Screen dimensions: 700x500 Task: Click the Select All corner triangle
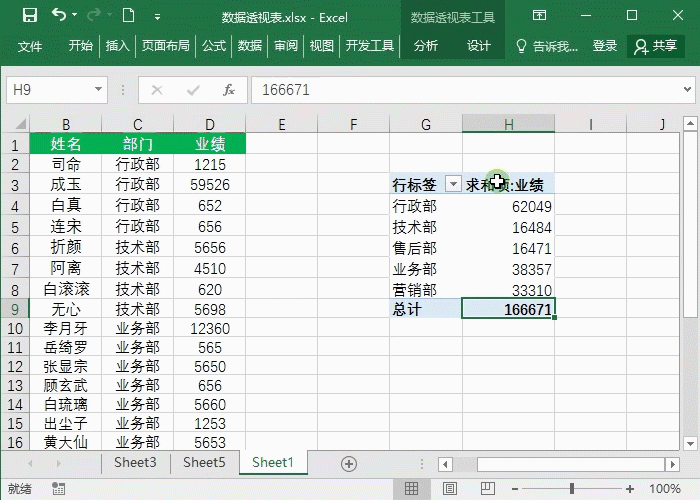pyautogui.click(x=20, y=124)
